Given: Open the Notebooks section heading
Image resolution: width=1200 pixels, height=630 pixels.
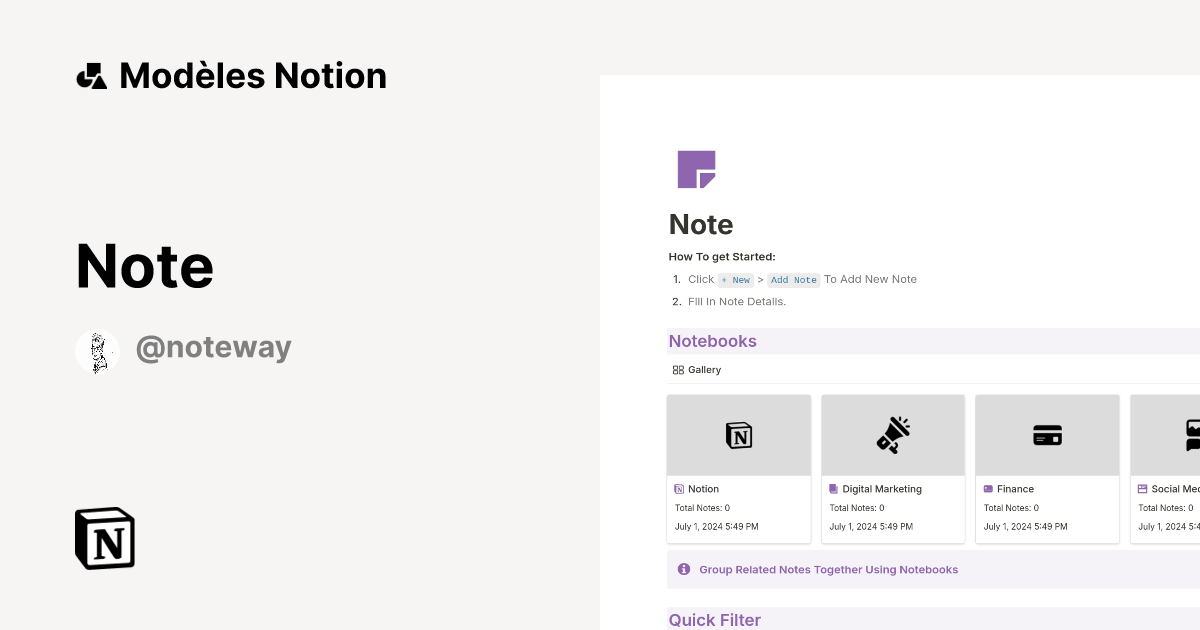Looking at the screenshot, I should (713, 341).
